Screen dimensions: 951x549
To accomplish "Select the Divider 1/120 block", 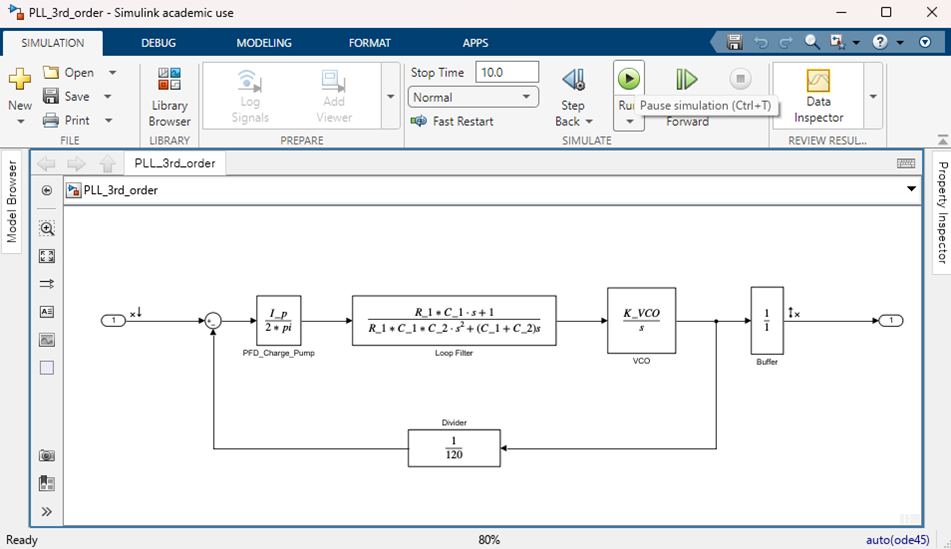I will (454, 448).
